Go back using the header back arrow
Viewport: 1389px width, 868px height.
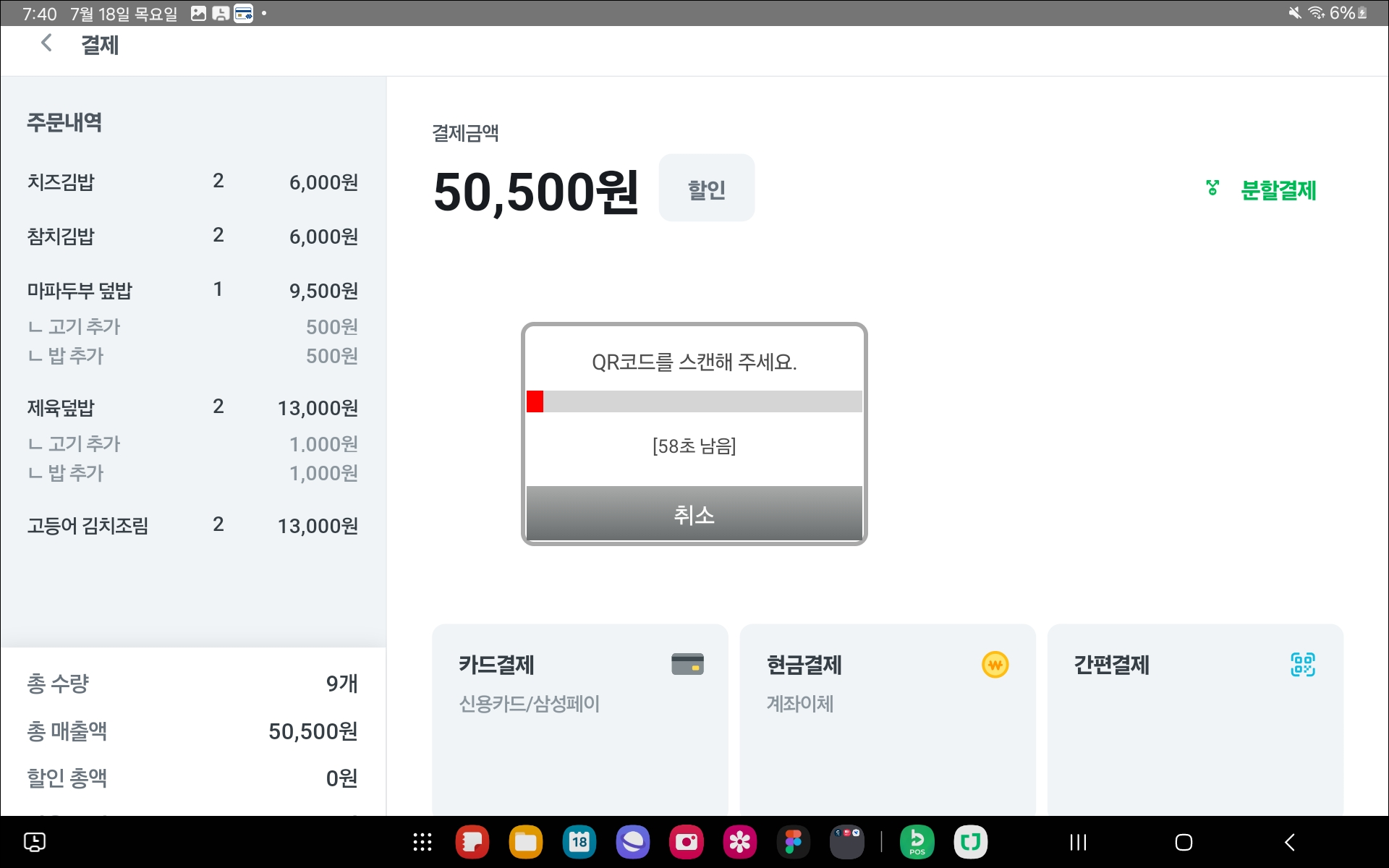[46, 43]
